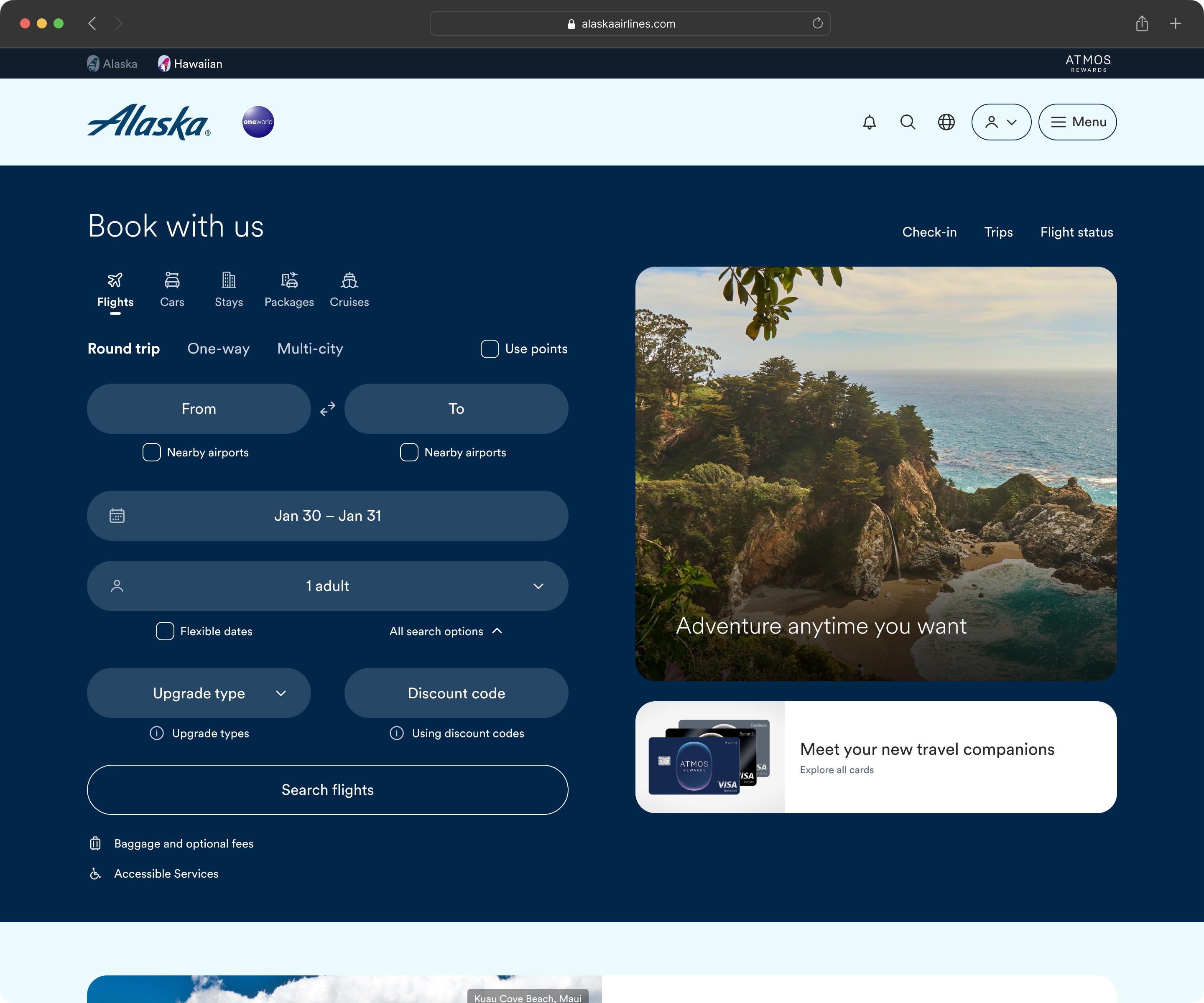Open Baggage and optional fees link

click(184, 844)
